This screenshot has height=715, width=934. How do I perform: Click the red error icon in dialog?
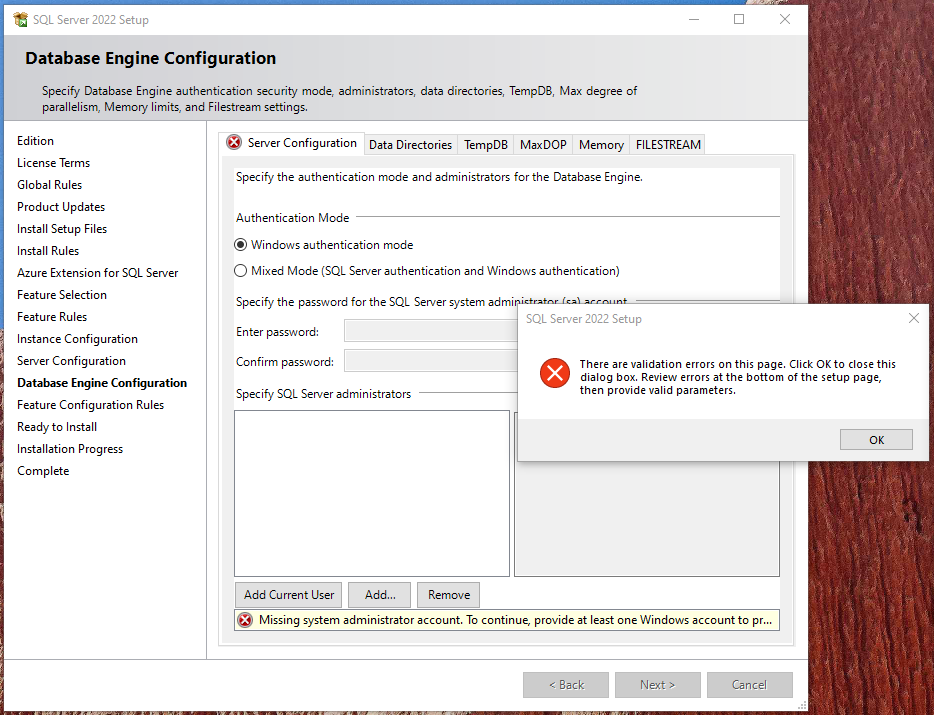tap(554, 374)
